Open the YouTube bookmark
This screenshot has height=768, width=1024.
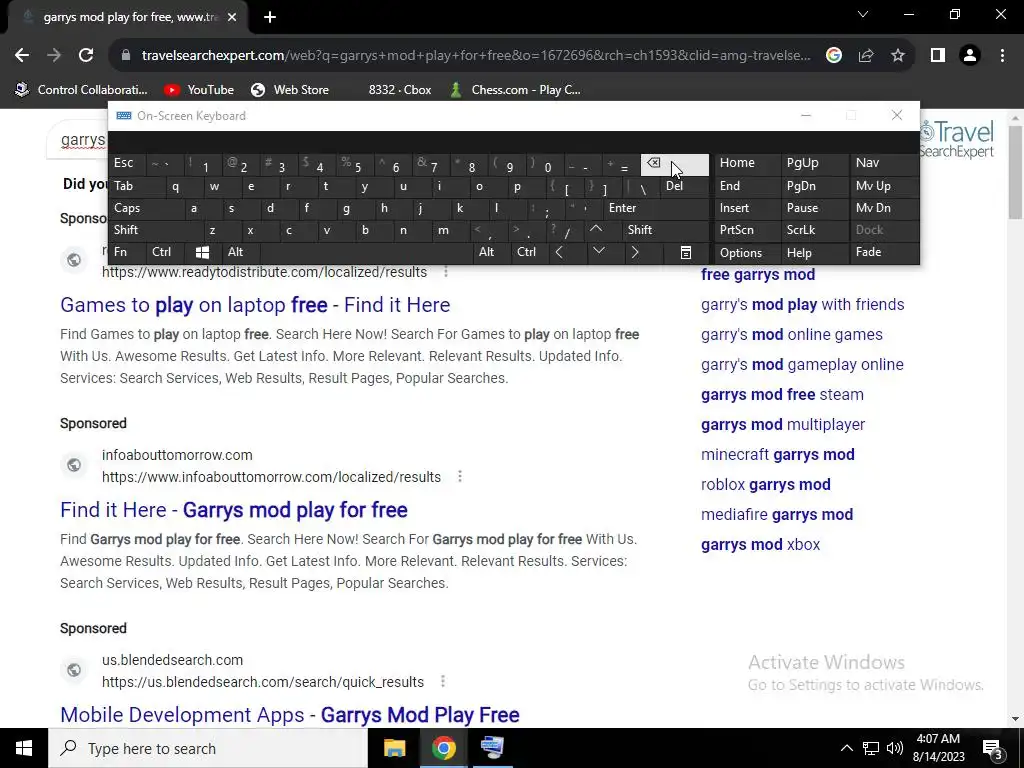pyautogui.click(x=199, y=89)
